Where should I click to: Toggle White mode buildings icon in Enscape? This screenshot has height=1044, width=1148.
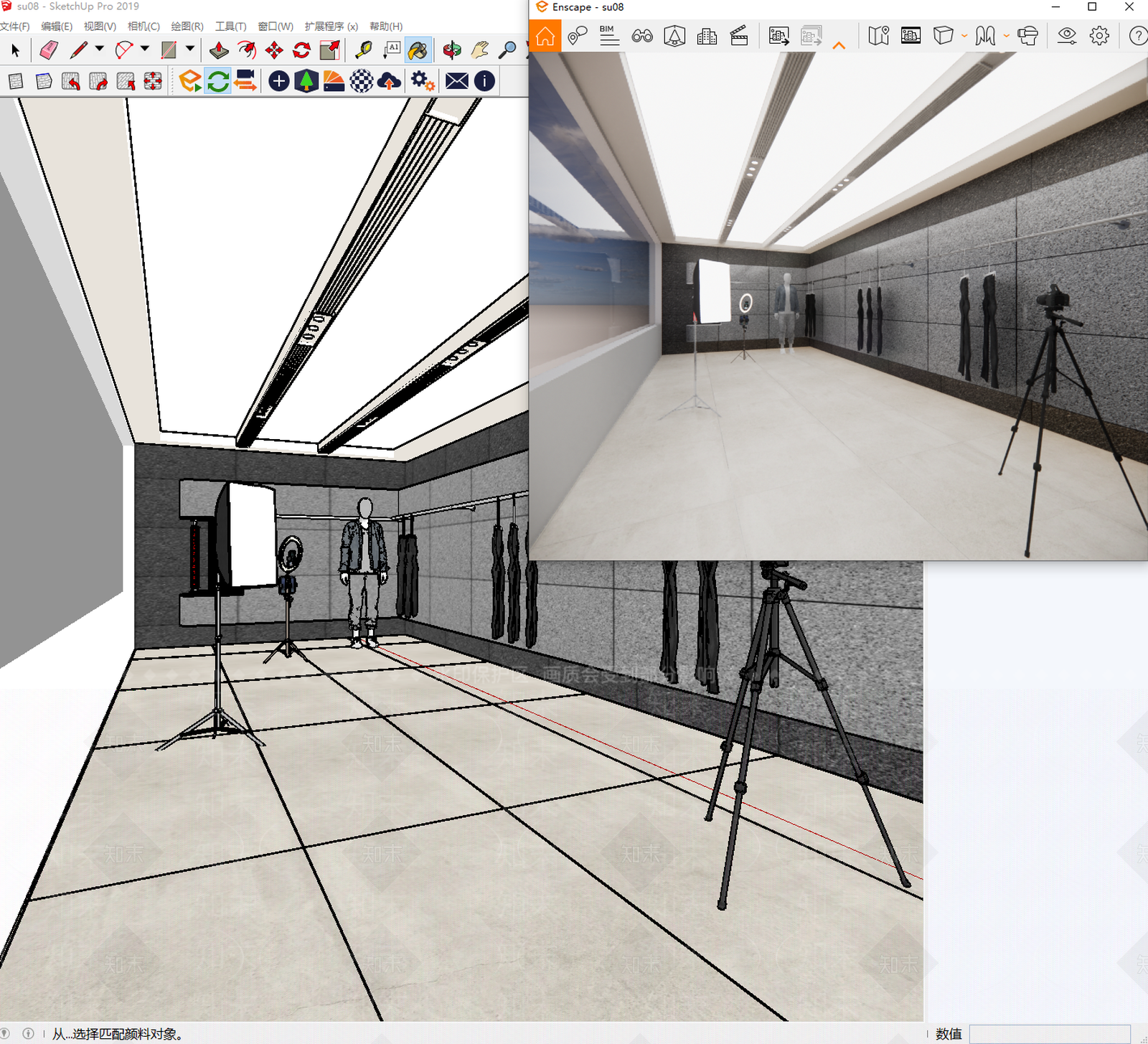click(707, 36)
